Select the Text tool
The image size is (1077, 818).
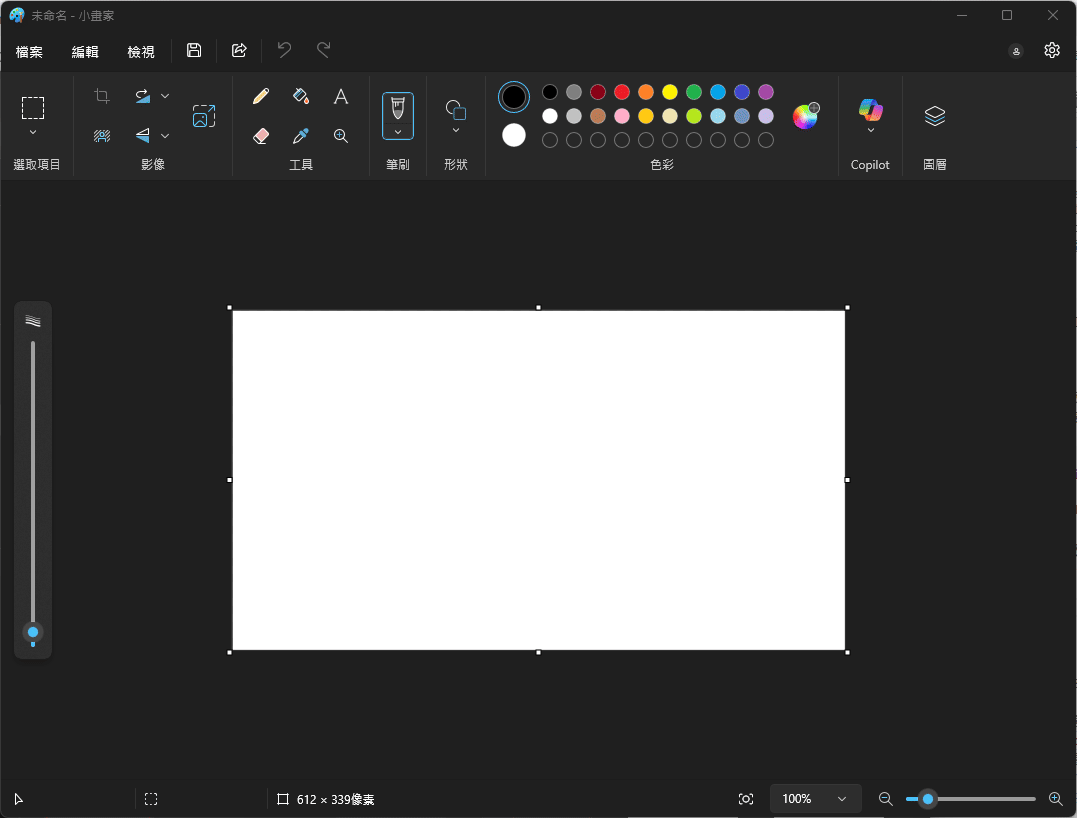click(x=341, y=96)
